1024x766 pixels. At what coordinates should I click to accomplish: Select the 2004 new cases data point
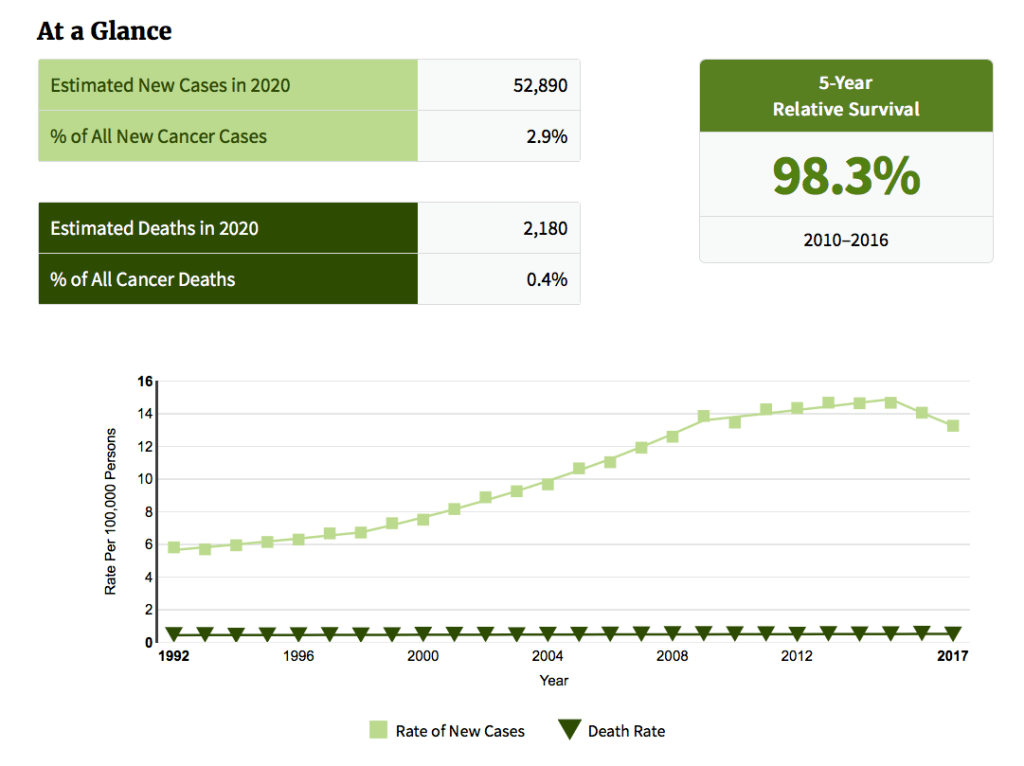point(547,484)
